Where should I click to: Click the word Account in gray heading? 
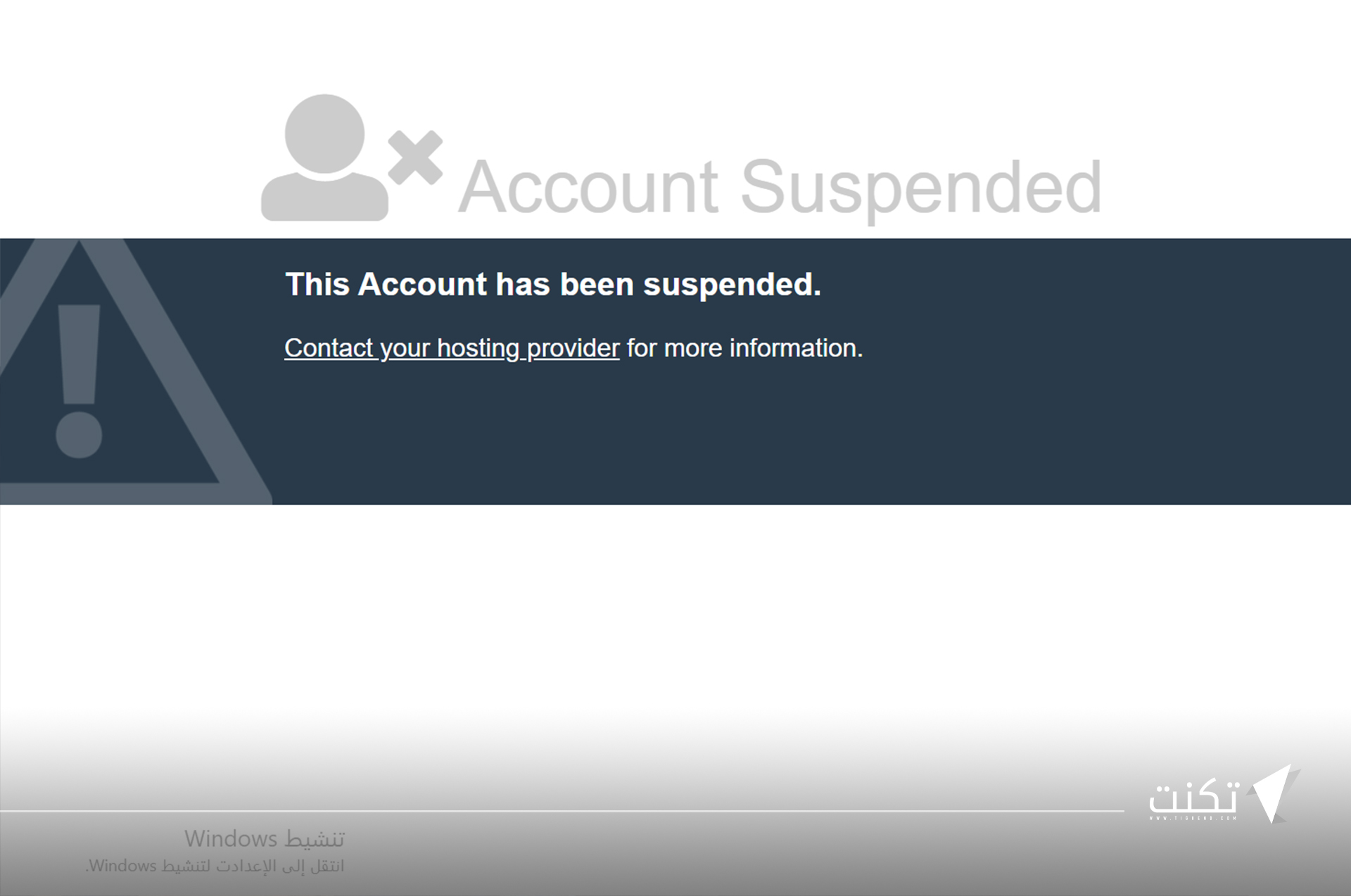point(588,186)
